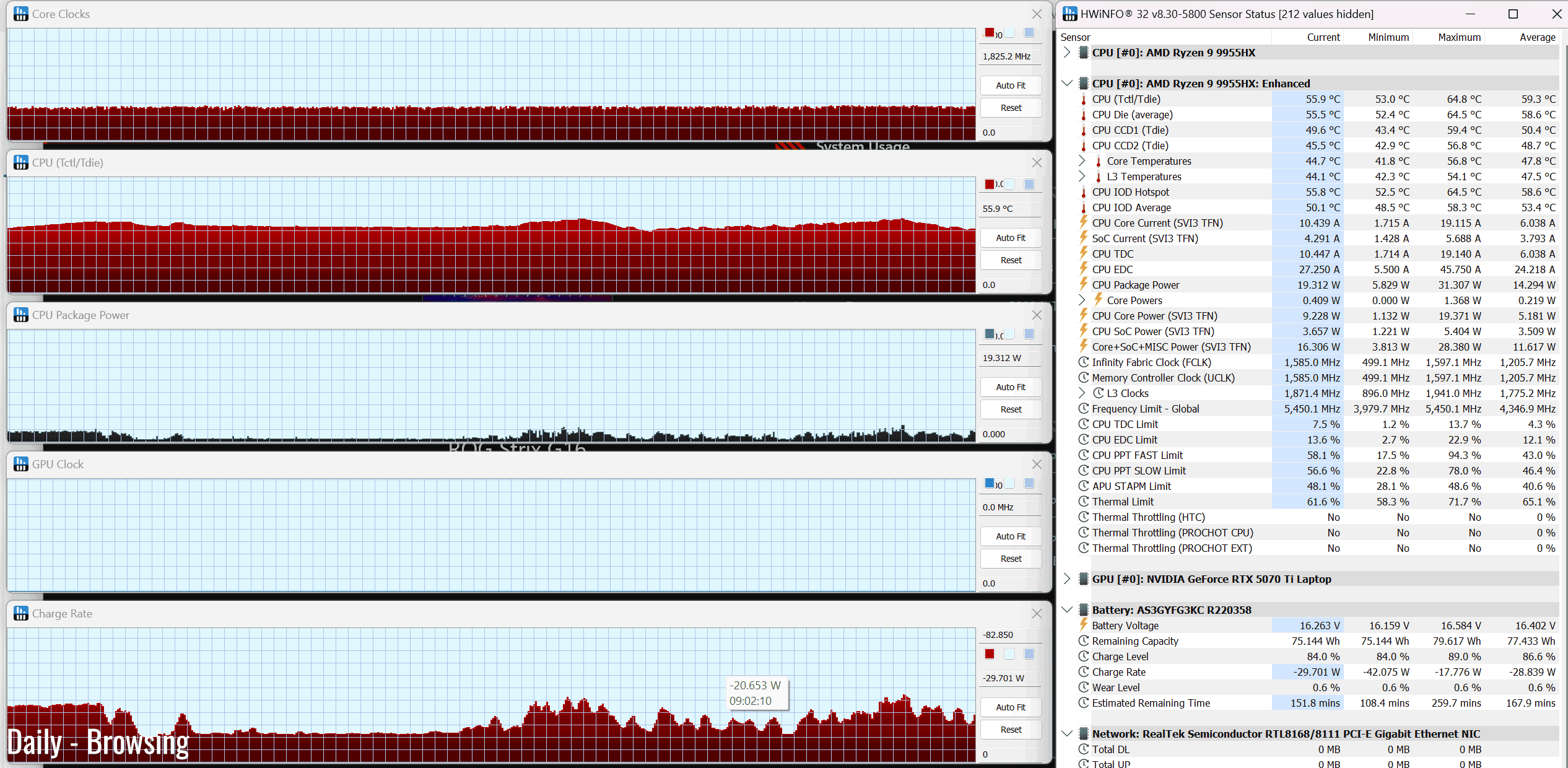Image resolution: width=1568 pixels, height=768 pixels.
Task: Click the HWiNFO Sensor Status title bar icon
Action: [1069, 14]
